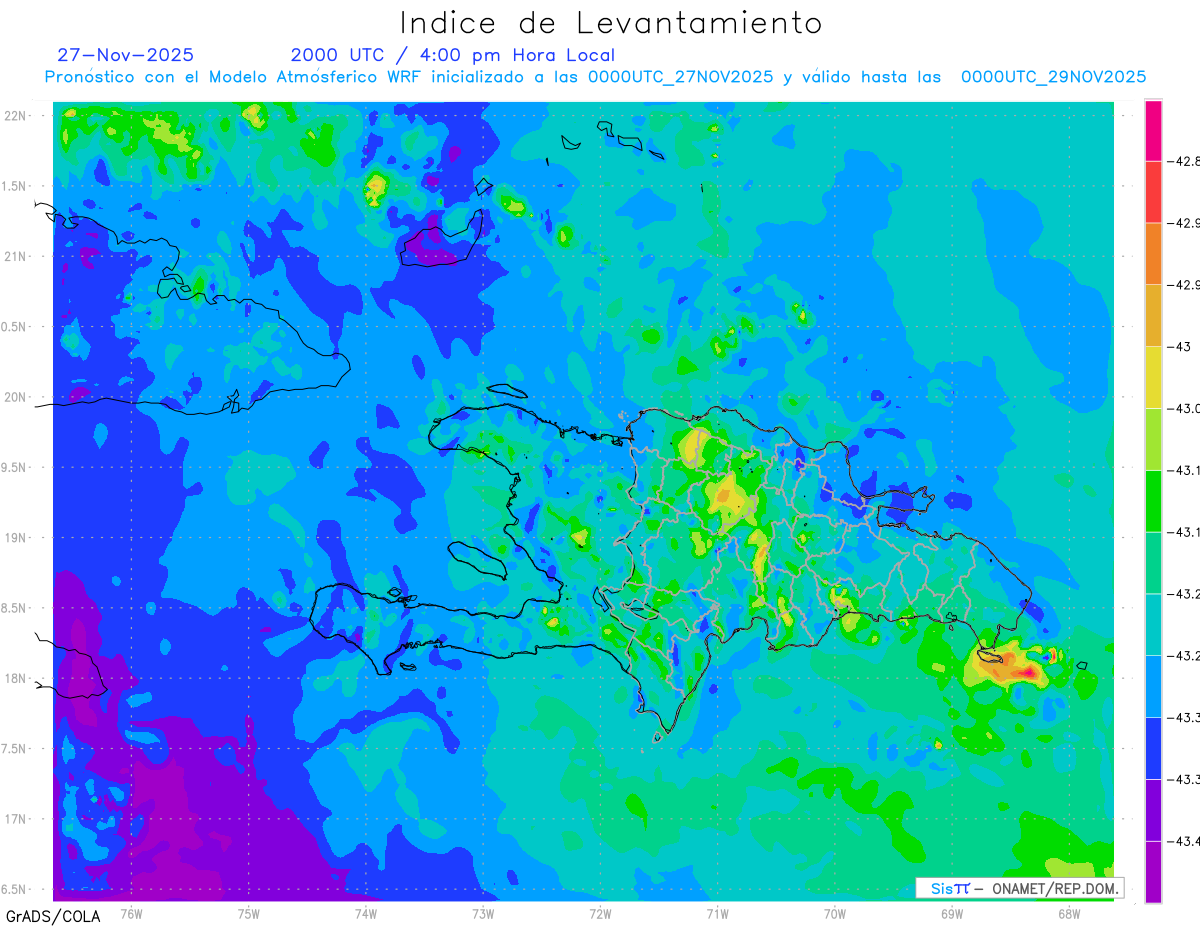This screenshot has width=1200, height=927.
Task: Choose the bright green colorbar band
Action: tap(1153, 501)
